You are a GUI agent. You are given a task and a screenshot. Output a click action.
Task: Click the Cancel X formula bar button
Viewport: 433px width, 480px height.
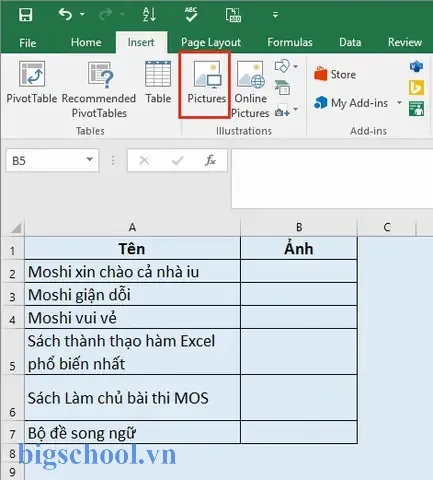tap(144, 161)
